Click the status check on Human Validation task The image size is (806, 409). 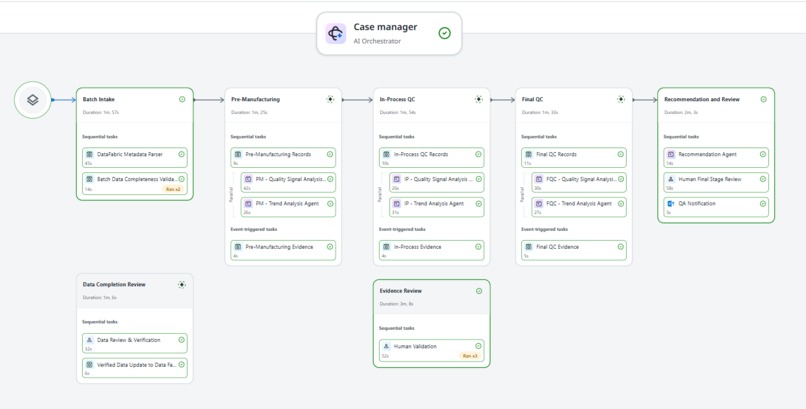479,346
